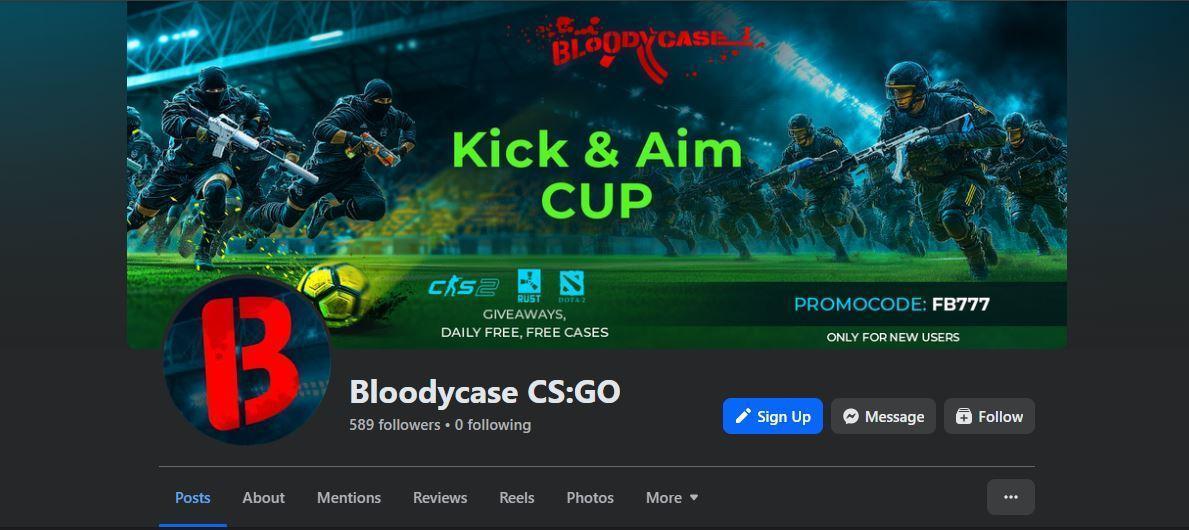Click the More dropdown arrow
Viewport: 1189px width, 530px height.
(x=694, y=498)
